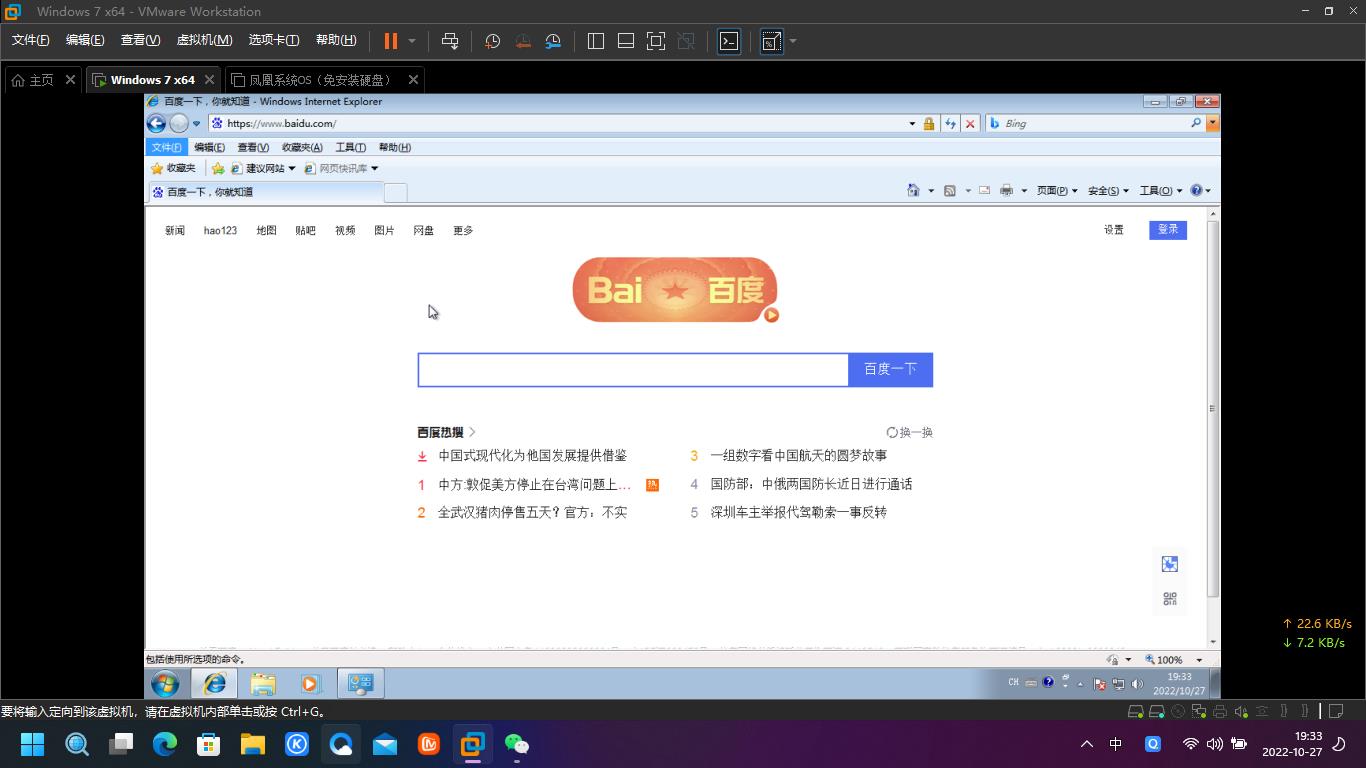Click the 百度一下 search button
Viewport: 1366px width, 768px height.
[890, 369]
